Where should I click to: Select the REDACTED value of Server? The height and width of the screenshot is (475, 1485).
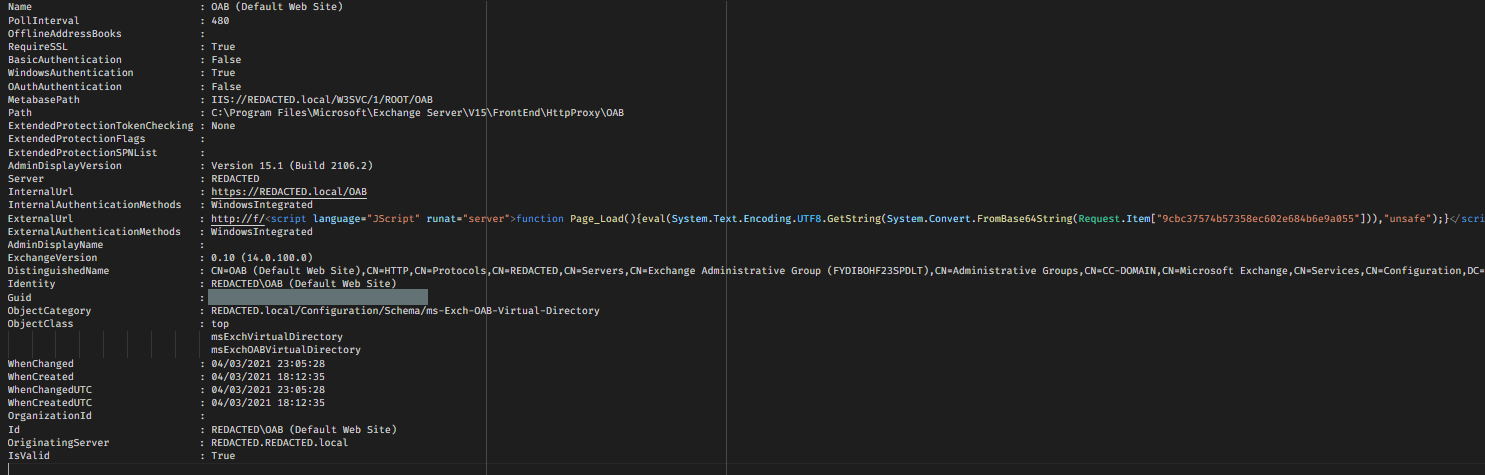(x=236, y=179)
